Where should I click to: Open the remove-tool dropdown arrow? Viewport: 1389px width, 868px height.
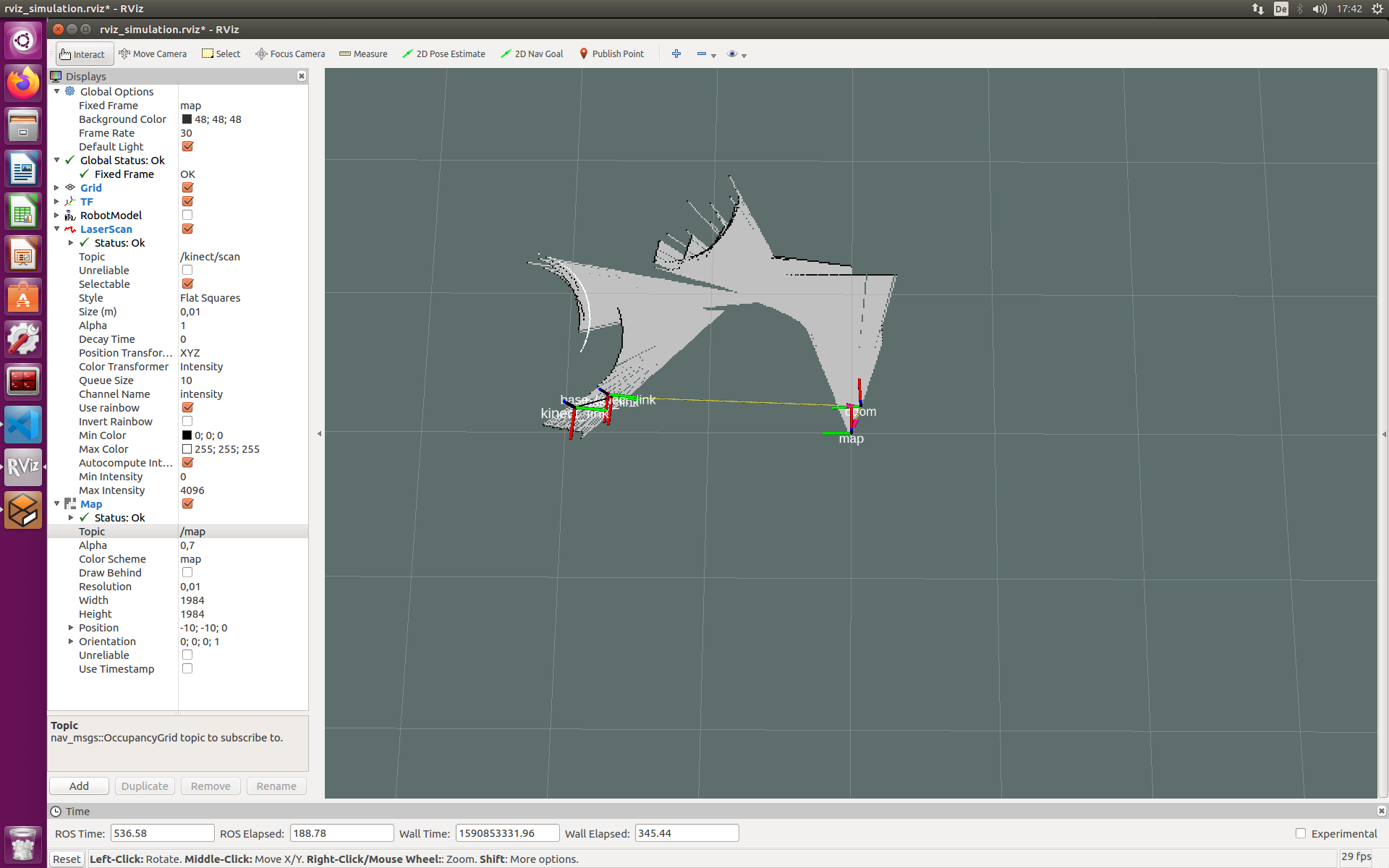coord(713,56)
